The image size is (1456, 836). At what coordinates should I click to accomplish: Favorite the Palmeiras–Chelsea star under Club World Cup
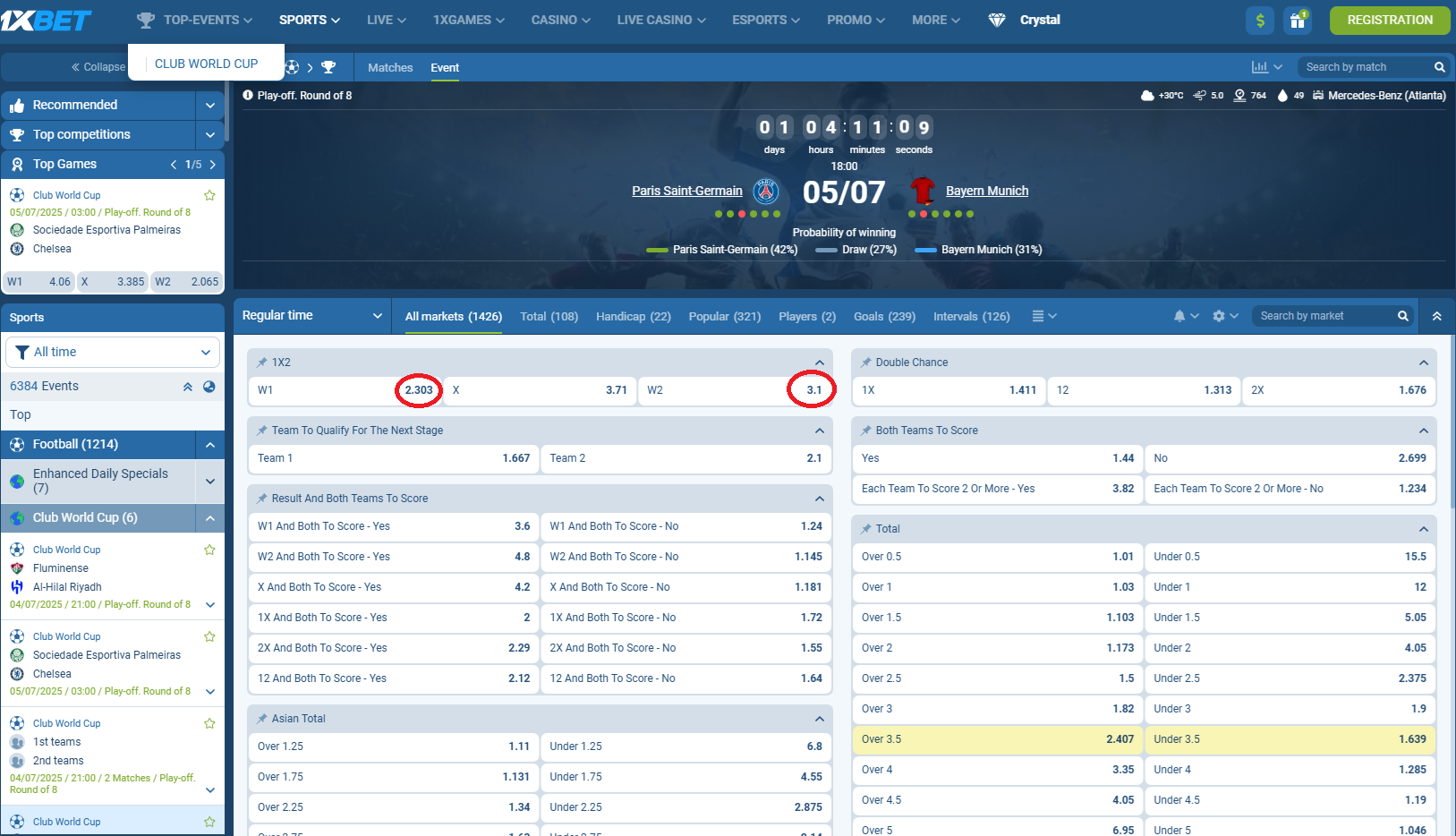click(209, 636)
